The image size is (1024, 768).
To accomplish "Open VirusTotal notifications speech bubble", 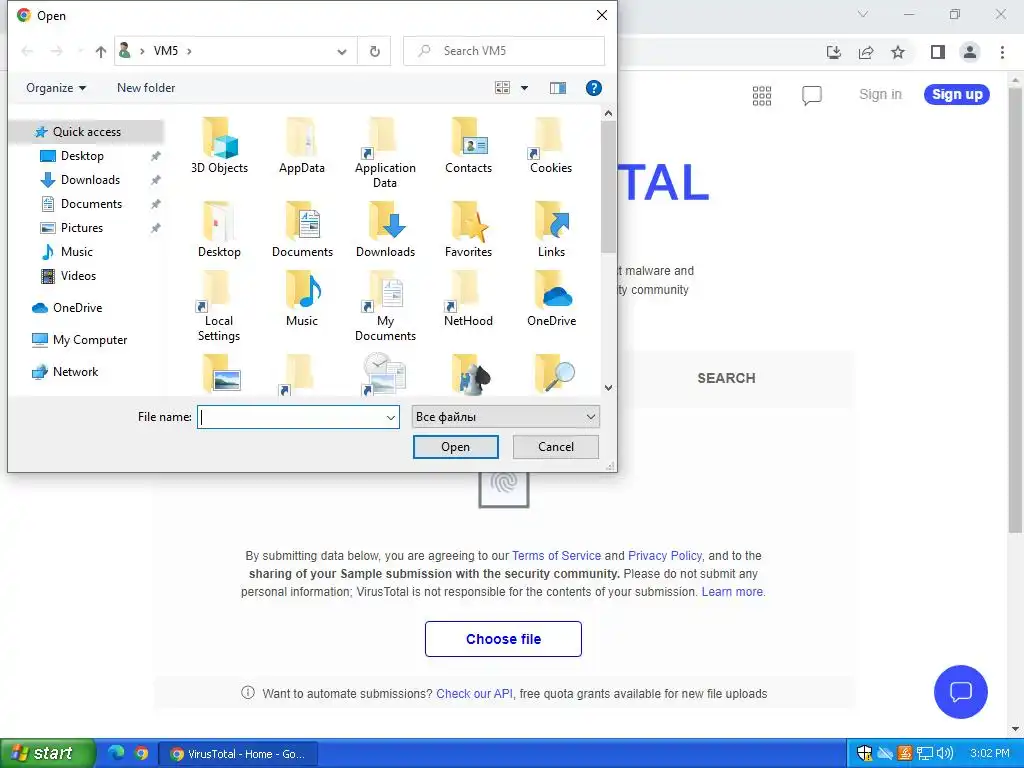I will pyautogui.click(x=811, y=95).
